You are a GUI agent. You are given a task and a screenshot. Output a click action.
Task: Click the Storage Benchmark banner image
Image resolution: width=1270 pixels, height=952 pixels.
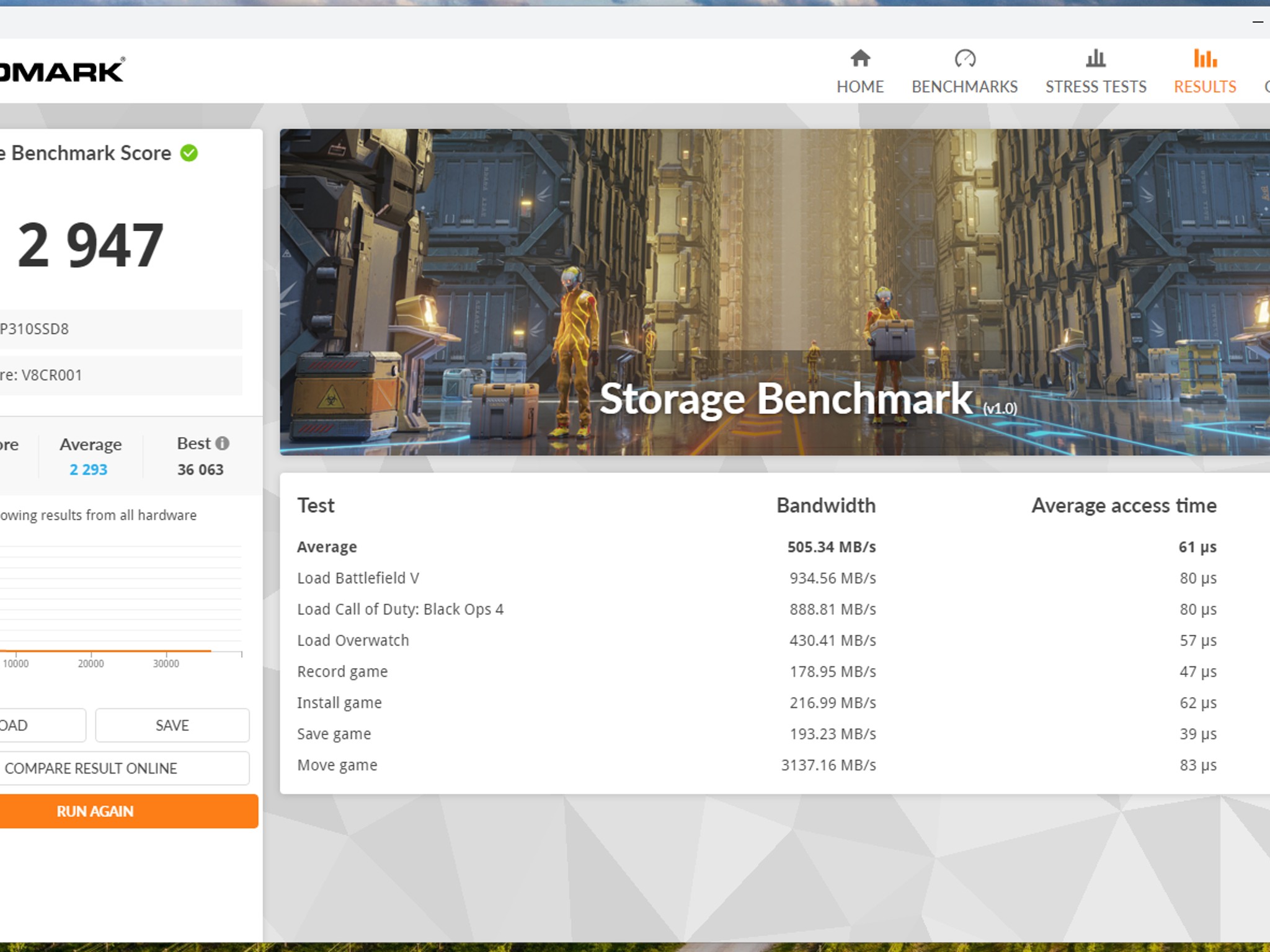tap(775, 292)
